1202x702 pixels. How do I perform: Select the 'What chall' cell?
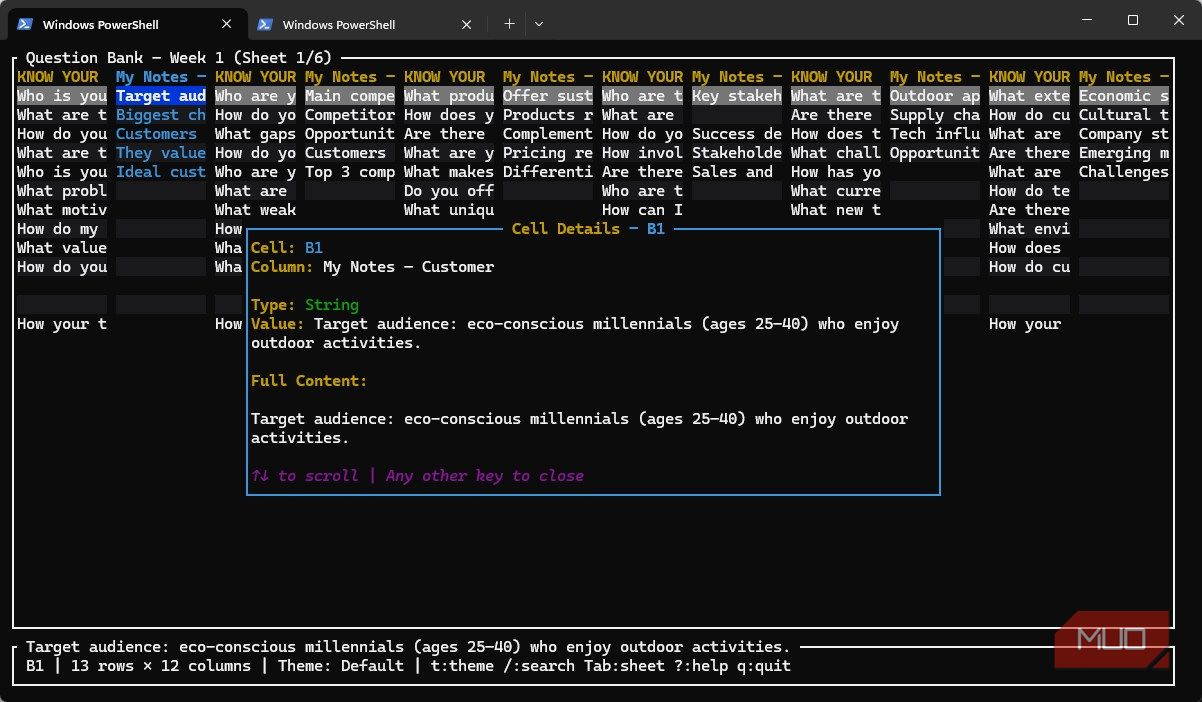pyautogui.click(x=836, y=153)
